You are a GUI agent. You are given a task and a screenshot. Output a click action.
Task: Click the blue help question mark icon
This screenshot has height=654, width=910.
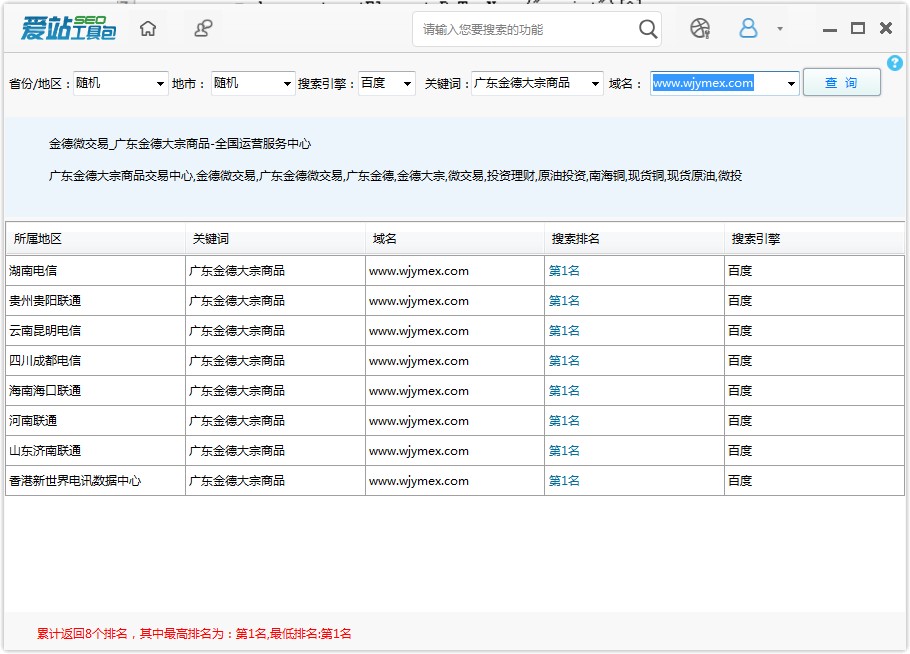coord(894,63)
